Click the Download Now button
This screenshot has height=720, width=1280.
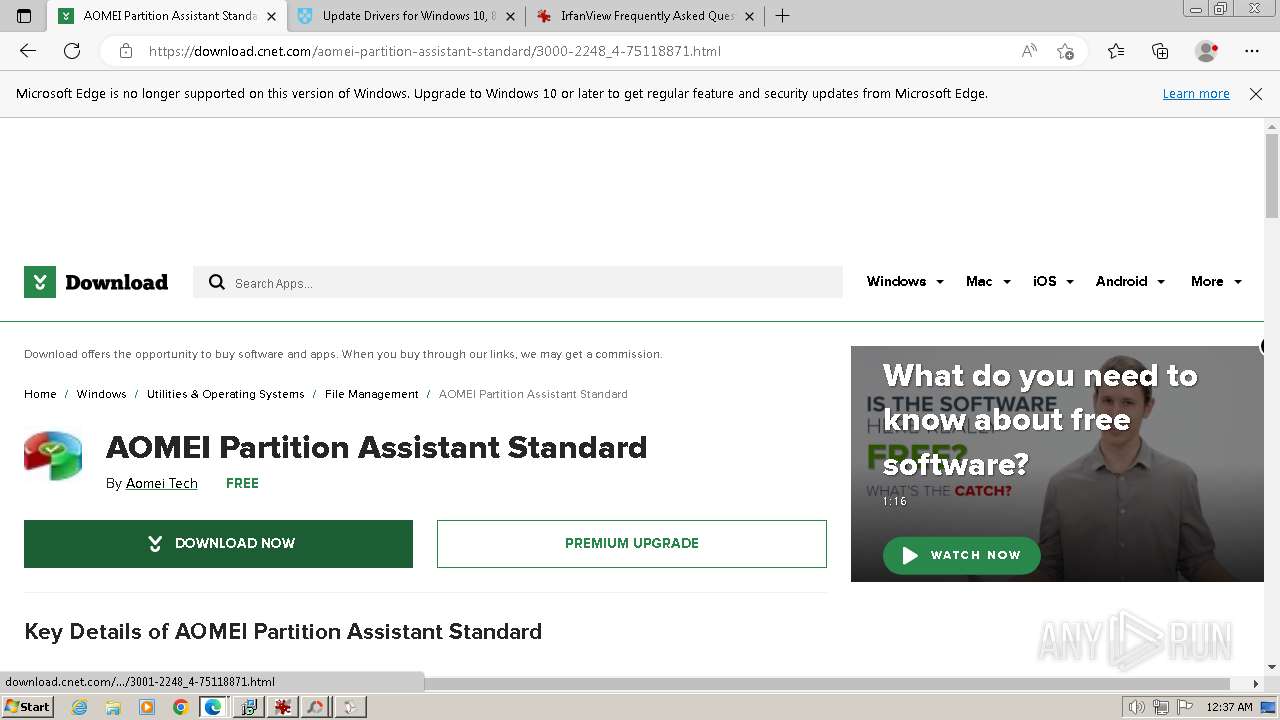pyautogui.click(x=218, y=544)
